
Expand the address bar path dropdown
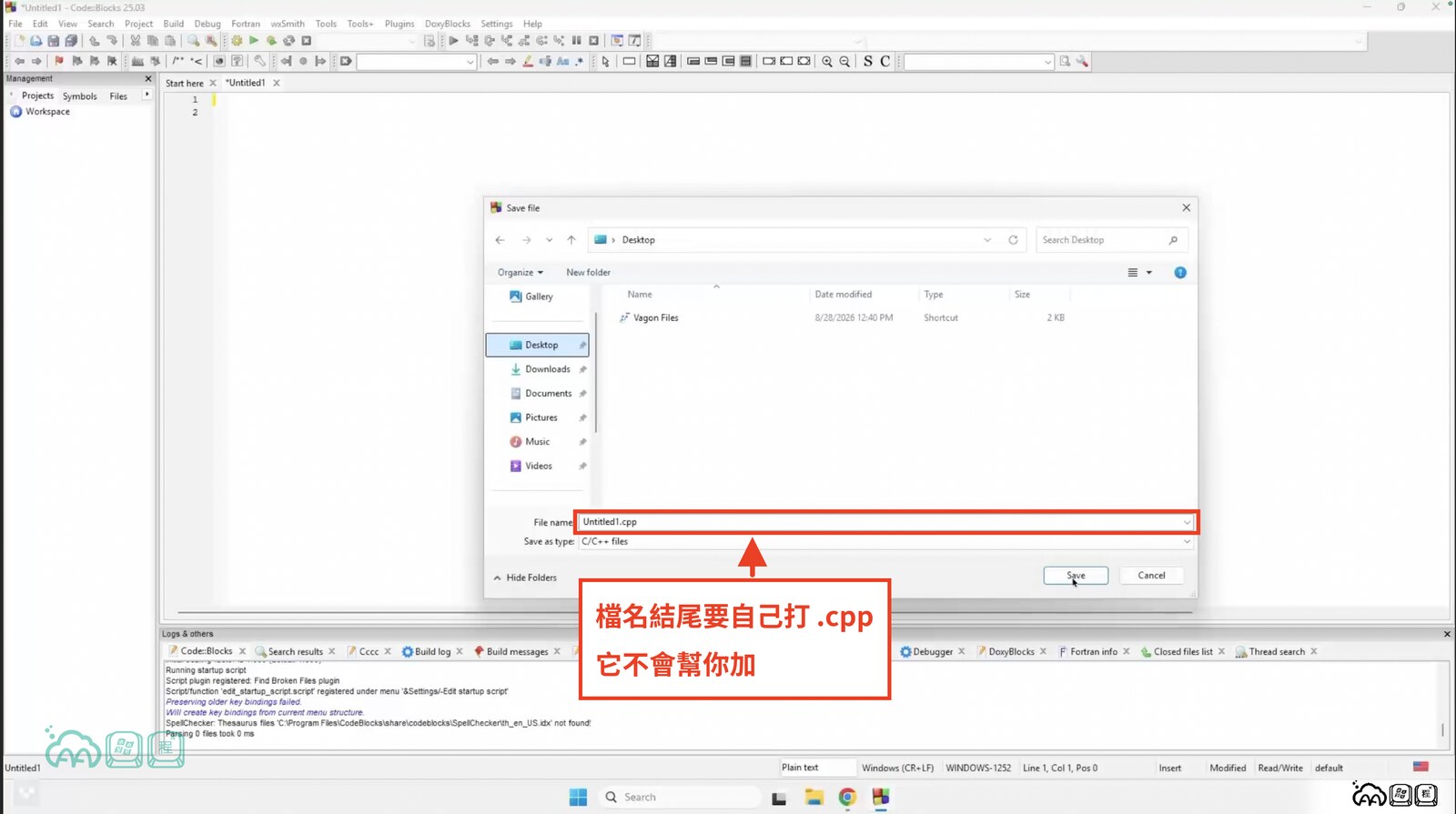(x=987, y=240)
